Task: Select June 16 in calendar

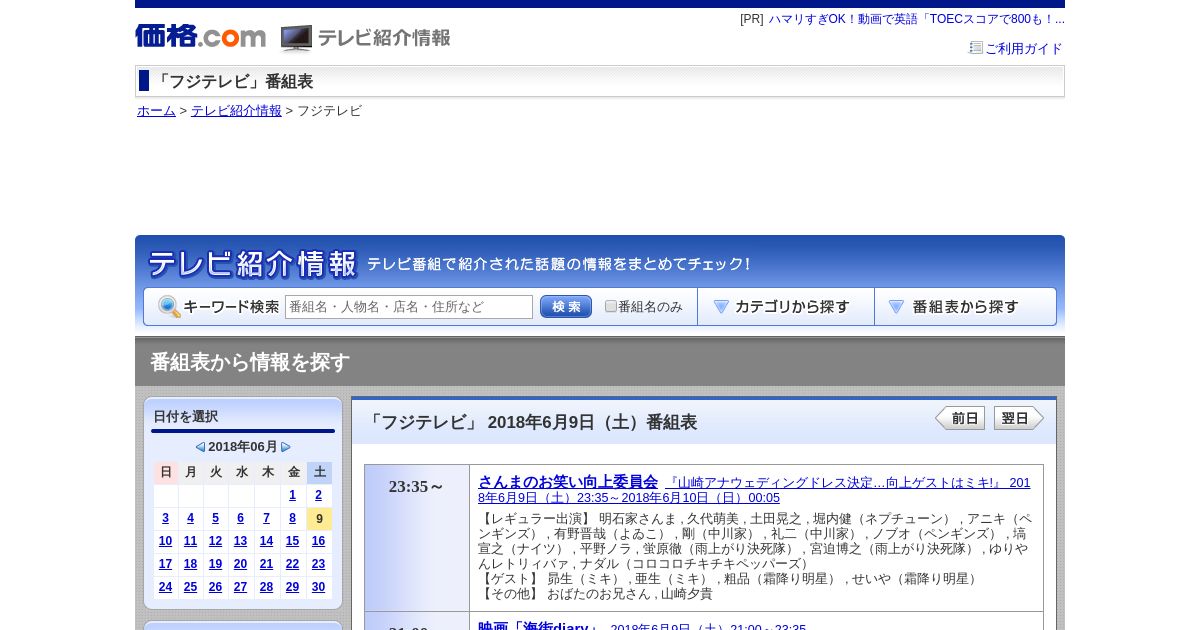Action: point(318,541)
